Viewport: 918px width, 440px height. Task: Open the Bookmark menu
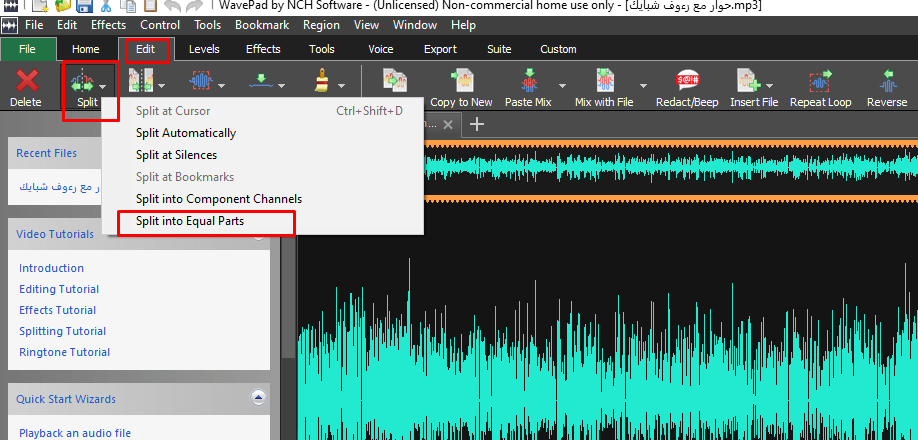click(x=262, y=25)
